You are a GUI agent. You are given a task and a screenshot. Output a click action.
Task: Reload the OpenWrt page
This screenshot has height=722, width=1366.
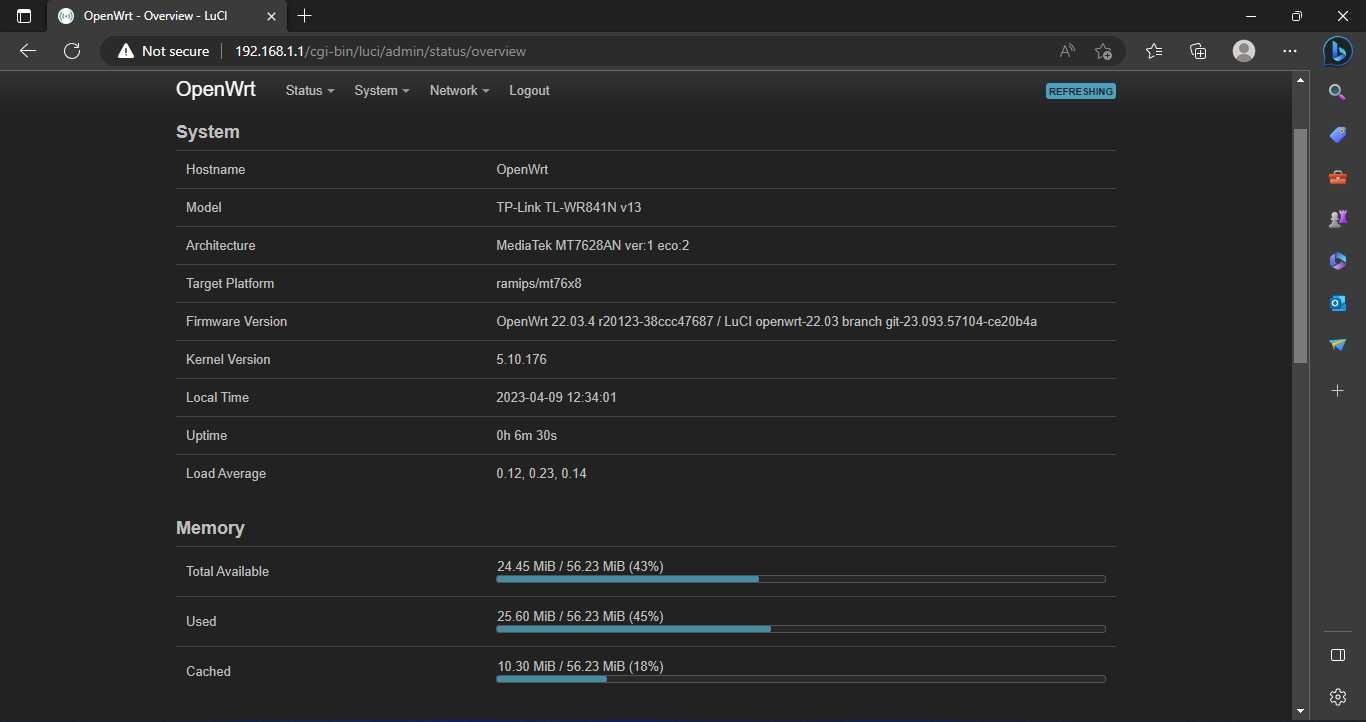(72, 51)
